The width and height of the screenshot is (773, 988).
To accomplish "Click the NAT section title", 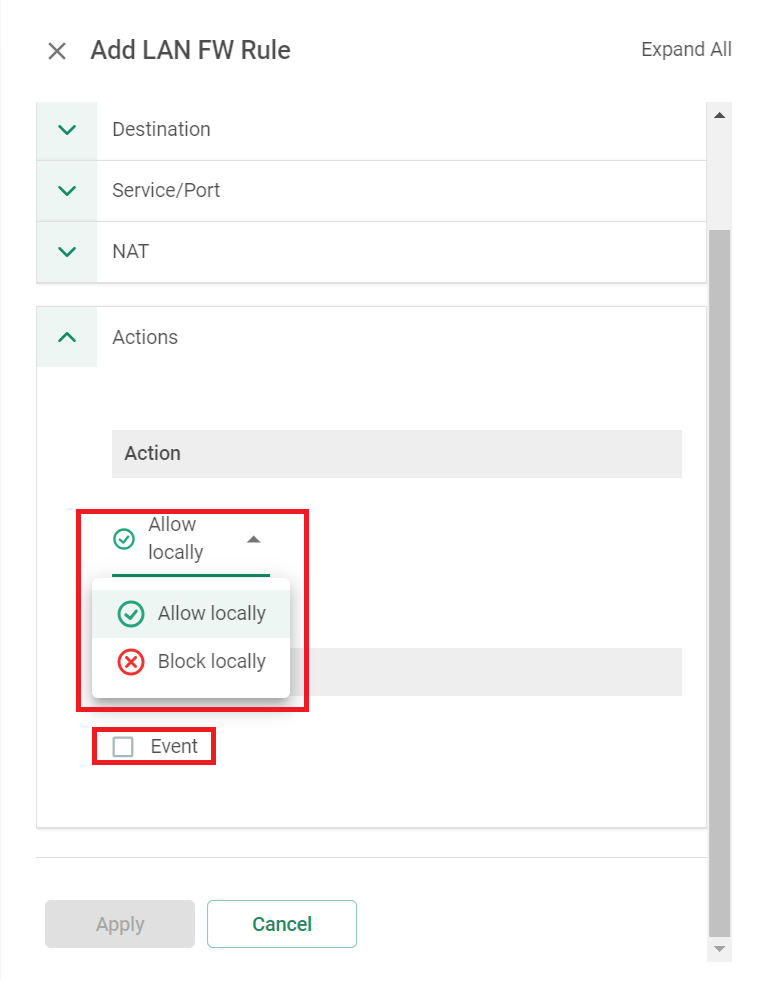I will (x=130, y=251).
